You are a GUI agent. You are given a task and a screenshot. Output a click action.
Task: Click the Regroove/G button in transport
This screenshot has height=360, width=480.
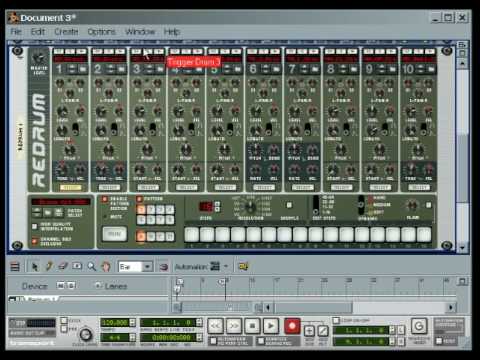tap(419, 326)
